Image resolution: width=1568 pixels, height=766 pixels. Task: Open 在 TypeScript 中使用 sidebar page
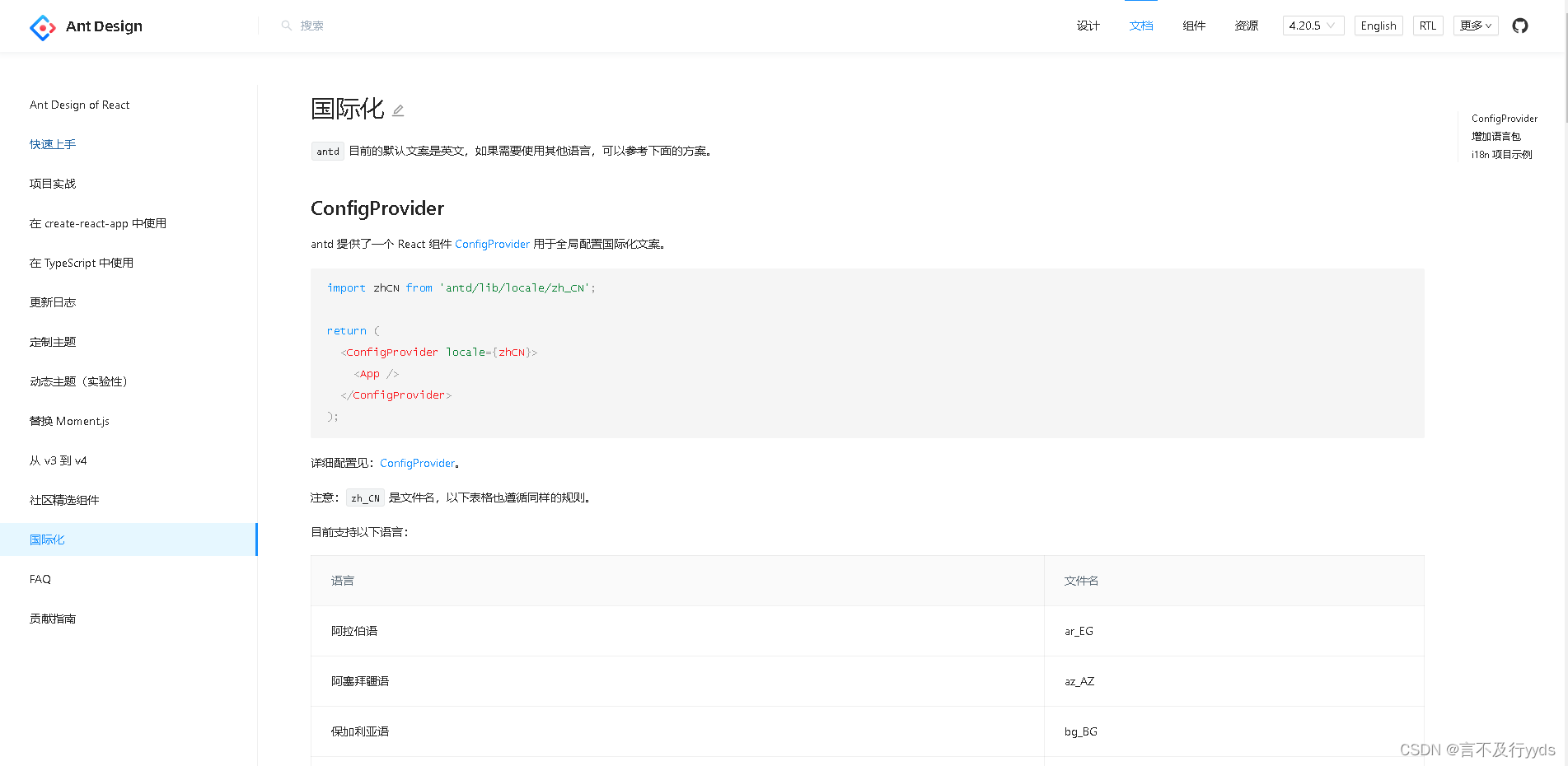tap(82, 263)
